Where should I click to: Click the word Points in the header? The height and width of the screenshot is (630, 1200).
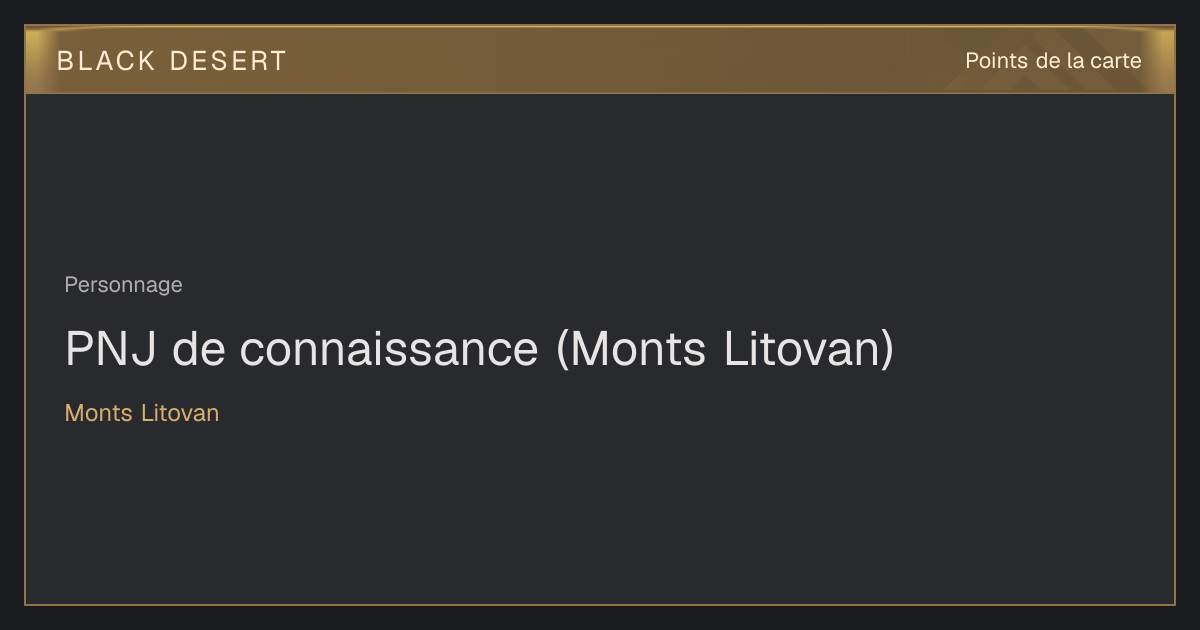(996, 61)
